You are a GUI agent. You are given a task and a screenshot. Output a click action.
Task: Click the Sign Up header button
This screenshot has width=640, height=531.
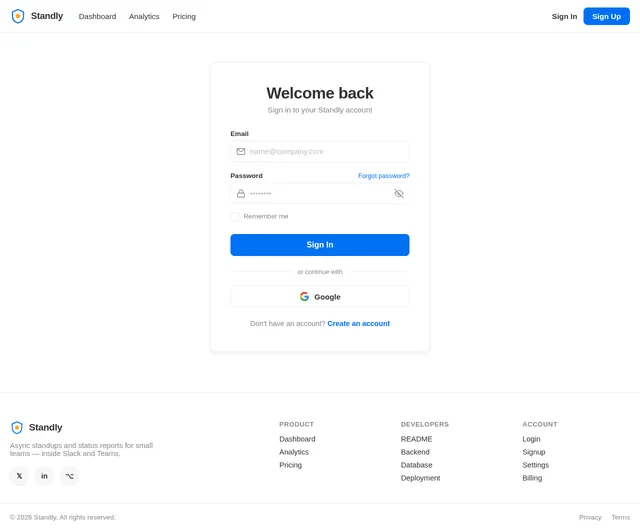pyautogui.click(x=607, y=16)
